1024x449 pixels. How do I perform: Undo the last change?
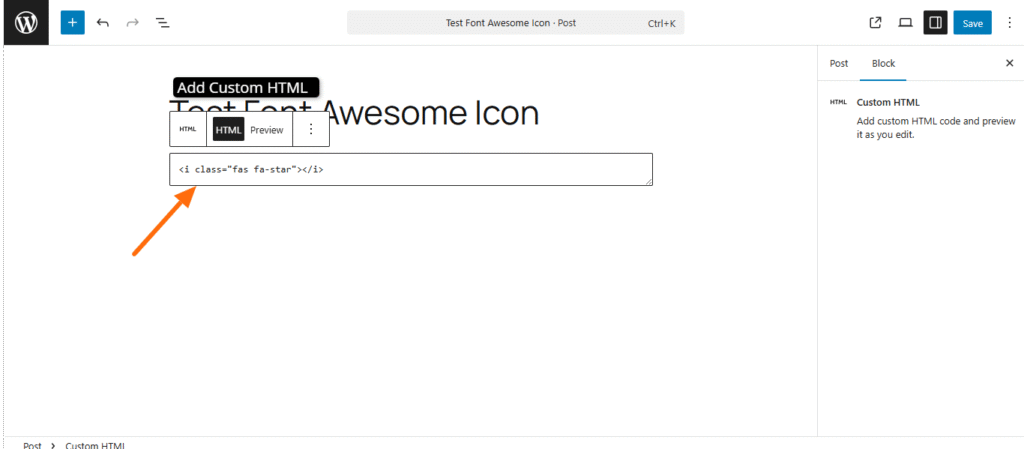coord(103,23)
